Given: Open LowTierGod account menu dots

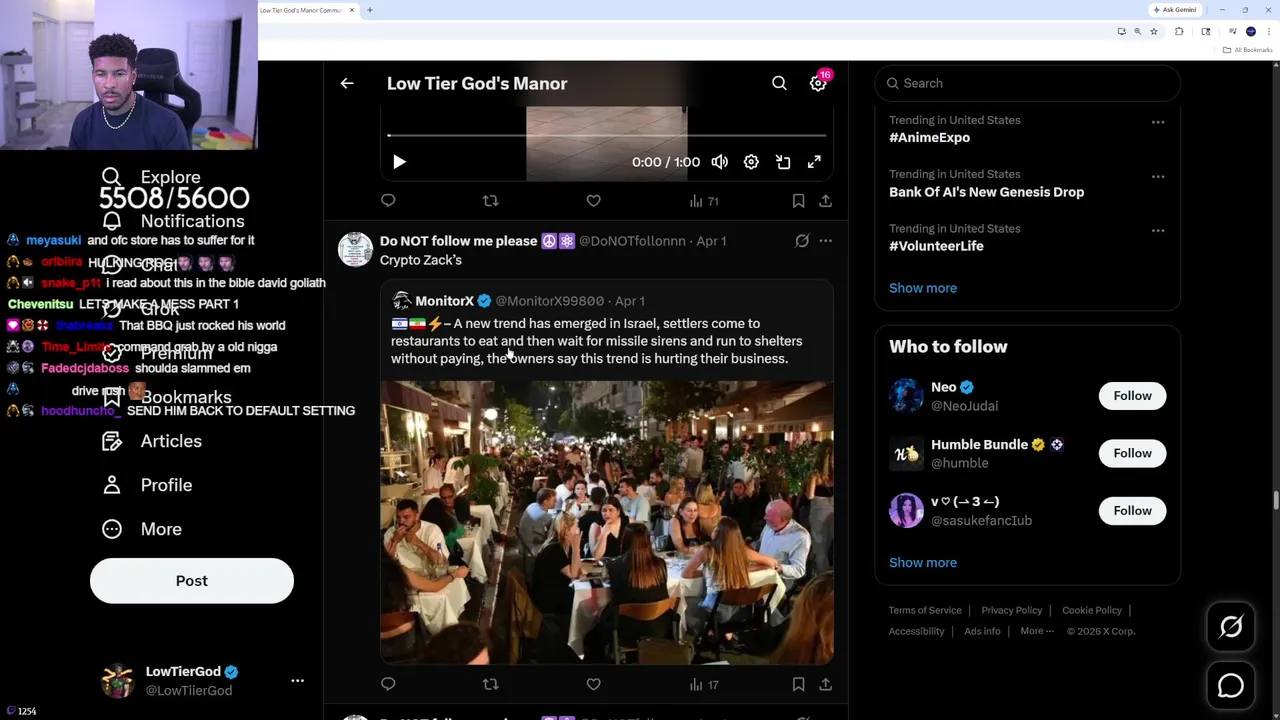Looking at the screenshot, I should 297,680.
